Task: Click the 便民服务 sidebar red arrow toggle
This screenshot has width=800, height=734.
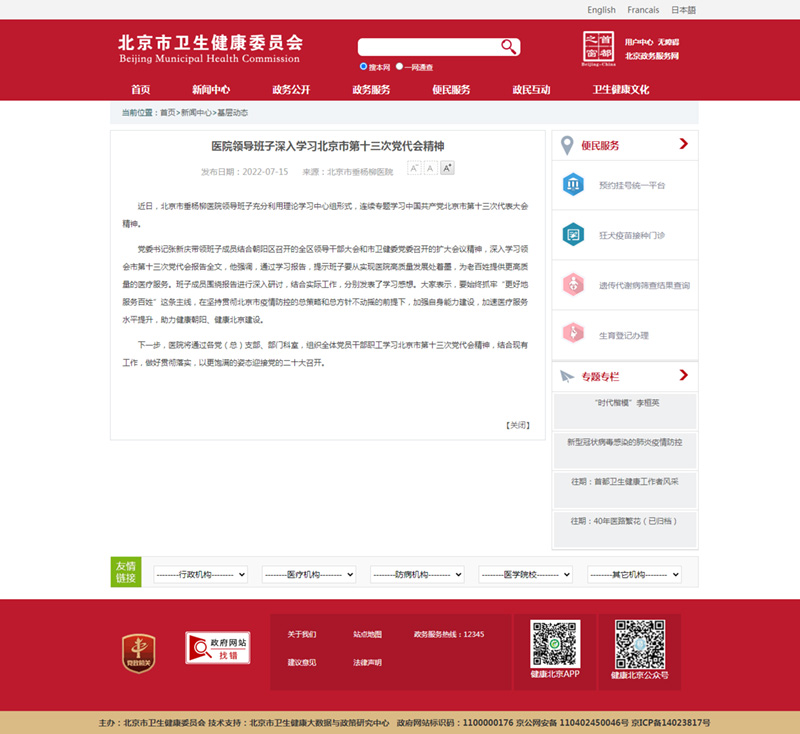Action: point(684,145)
